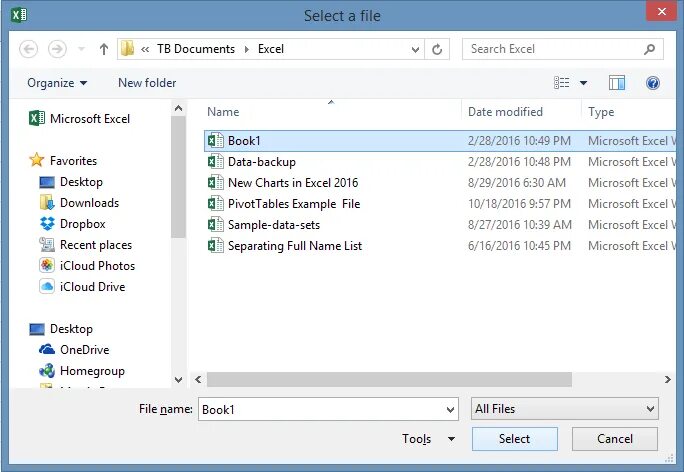The height and width of the screenshot is (472, 684).
Task: Click the Search Excel box
Action: click(x=563, y=49)
